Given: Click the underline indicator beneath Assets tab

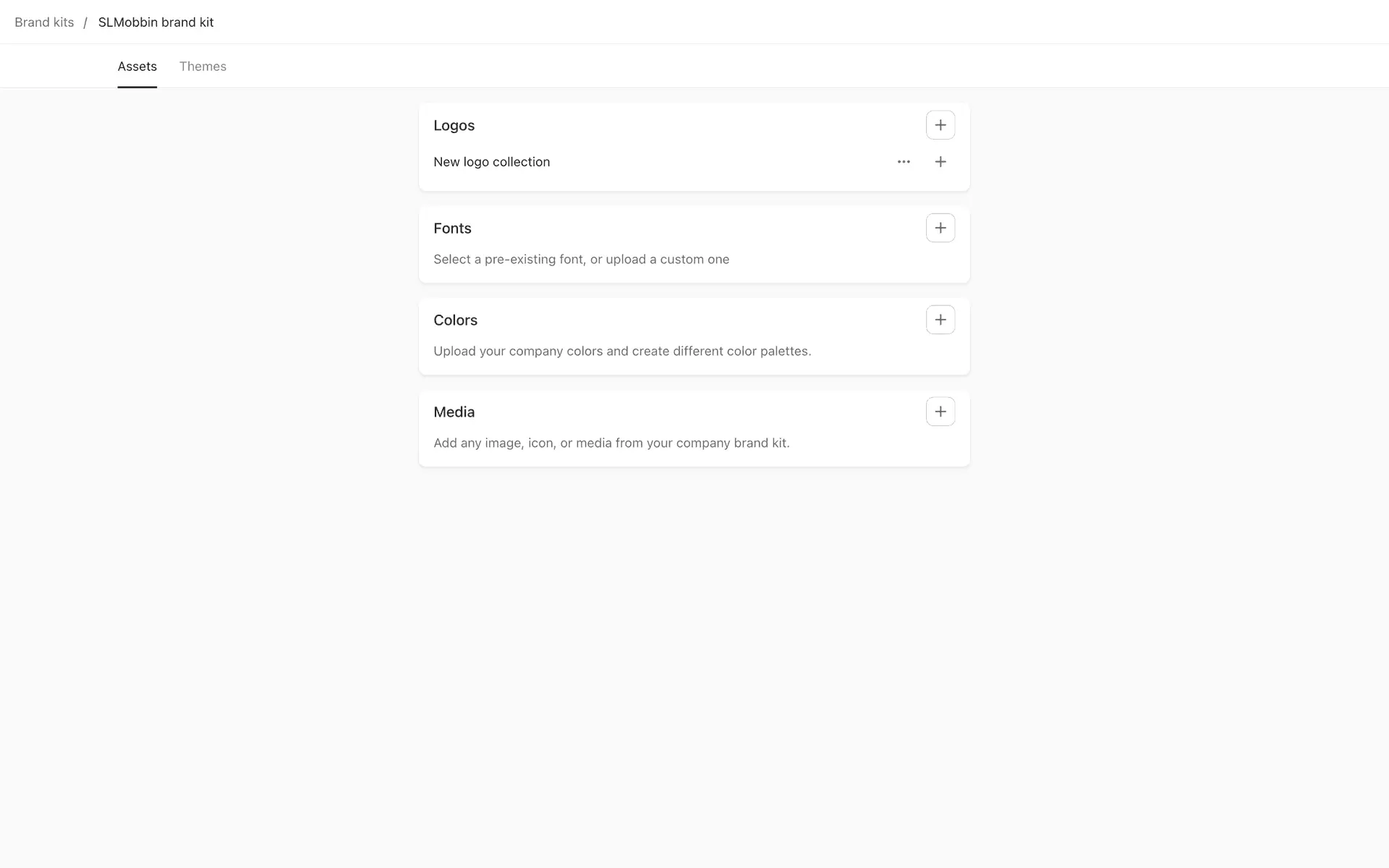Looking at the screenshot, I should 137,87.
